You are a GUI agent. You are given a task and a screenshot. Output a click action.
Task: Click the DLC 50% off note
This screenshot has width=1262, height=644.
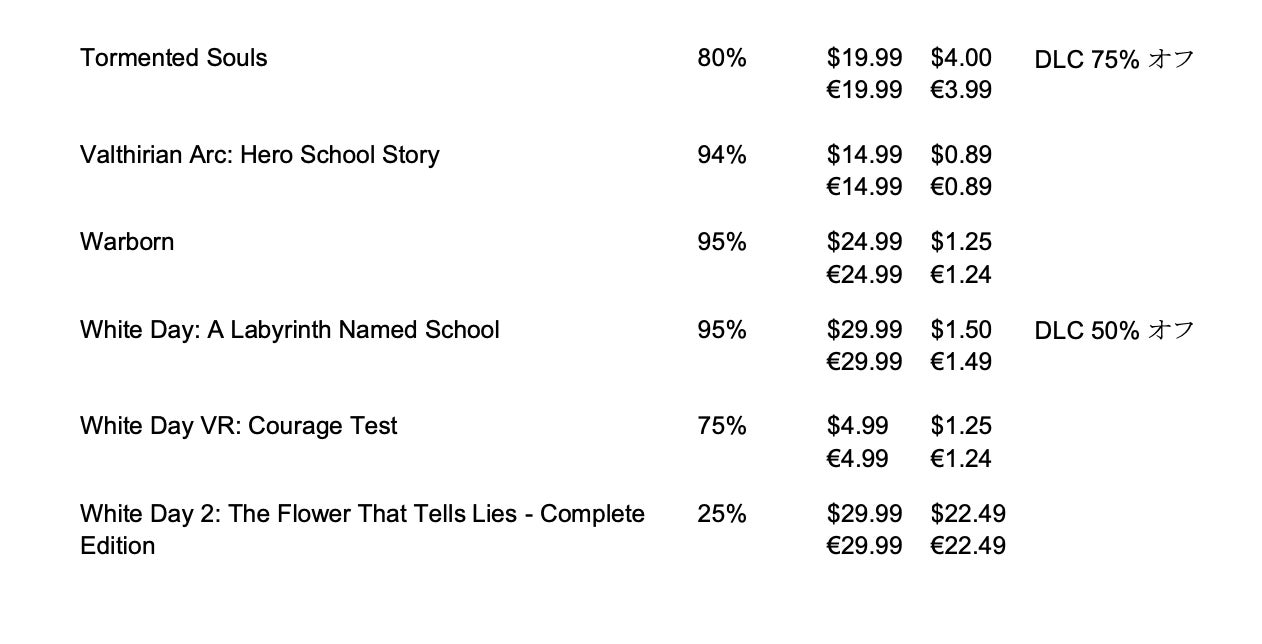(1114, 331)
